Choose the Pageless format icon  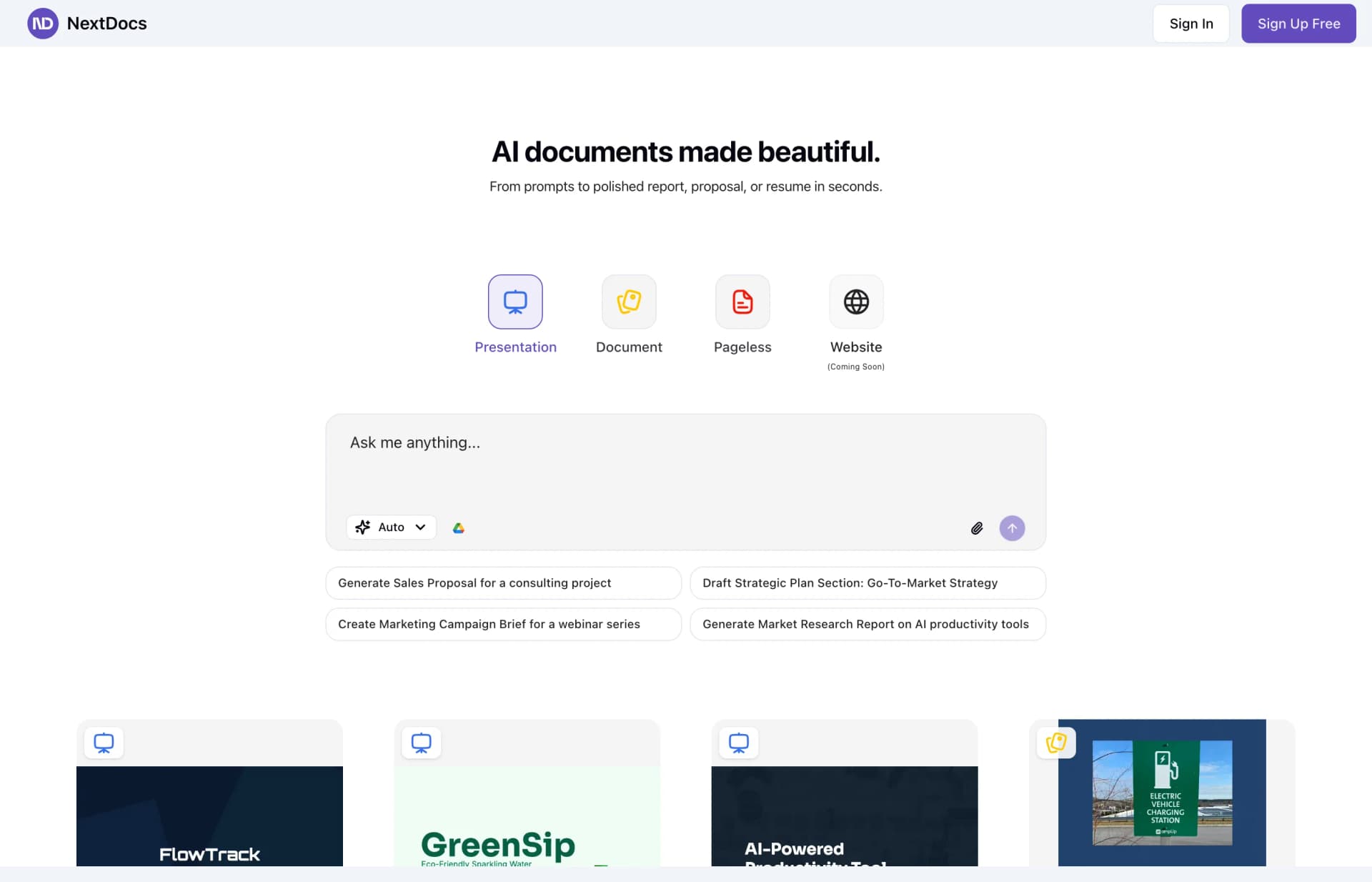coord(742,302)
